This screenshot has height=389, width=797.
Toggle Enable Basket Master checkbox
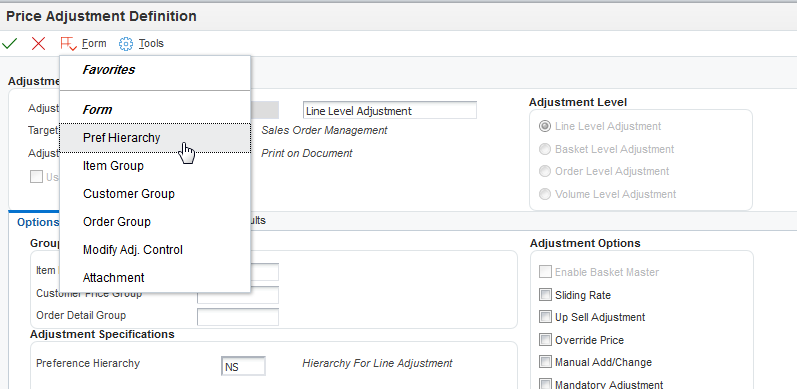(545, 272)
